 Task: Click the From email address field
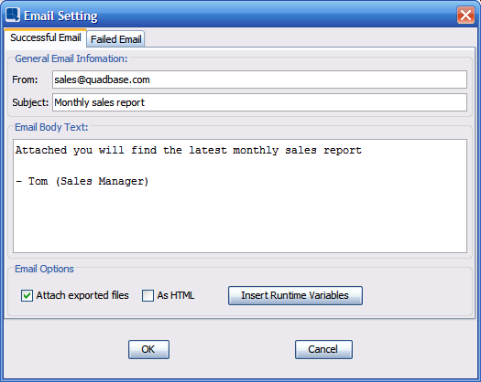pyautogui.click(x=259, y=79)
